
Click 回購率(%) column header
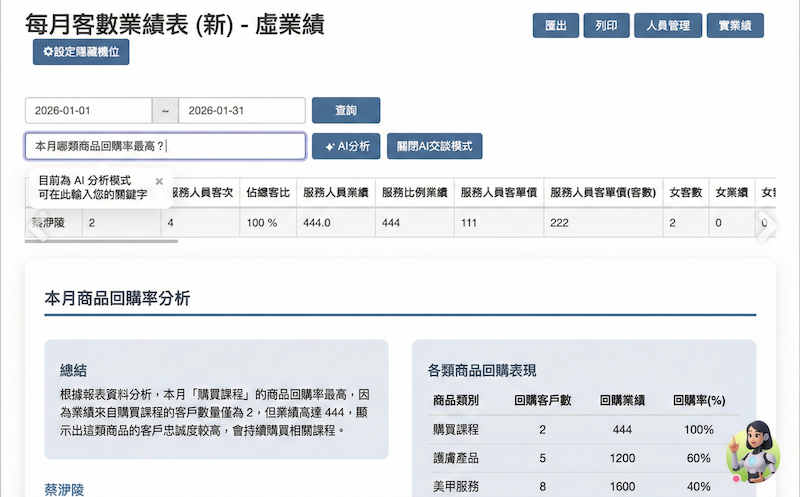pos(699,400)
